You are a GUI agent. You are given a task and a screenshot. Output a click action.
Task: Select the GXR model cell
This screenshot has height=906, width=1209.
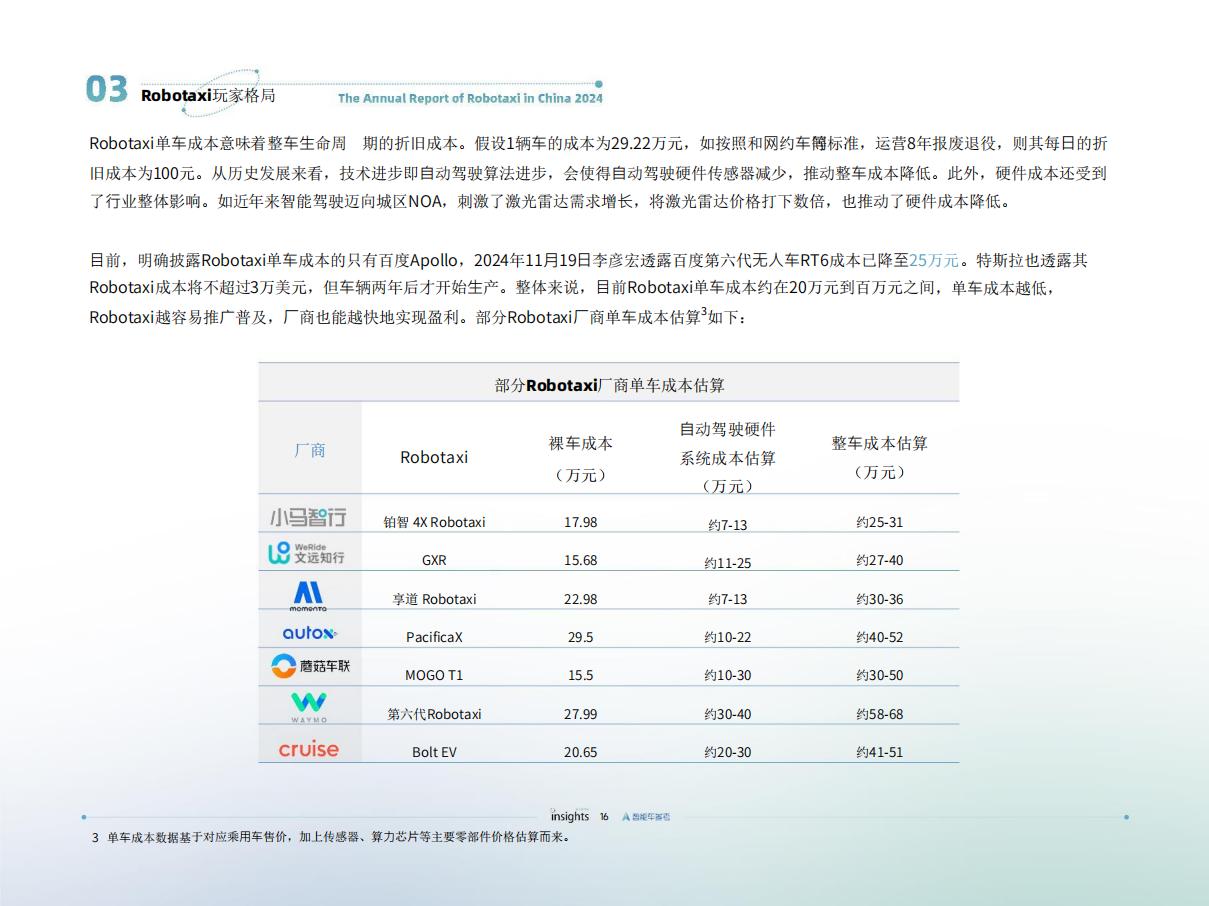(x=434, y=560)
